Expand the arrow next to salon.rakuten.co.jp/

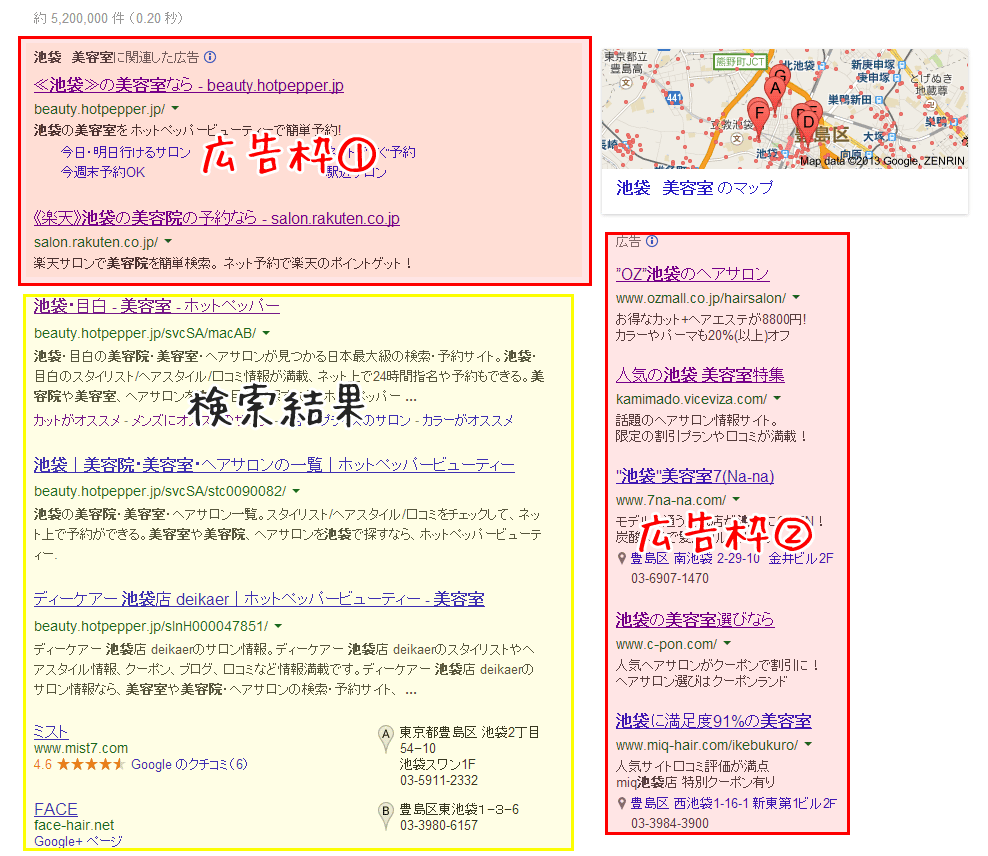tap(168, 241)
